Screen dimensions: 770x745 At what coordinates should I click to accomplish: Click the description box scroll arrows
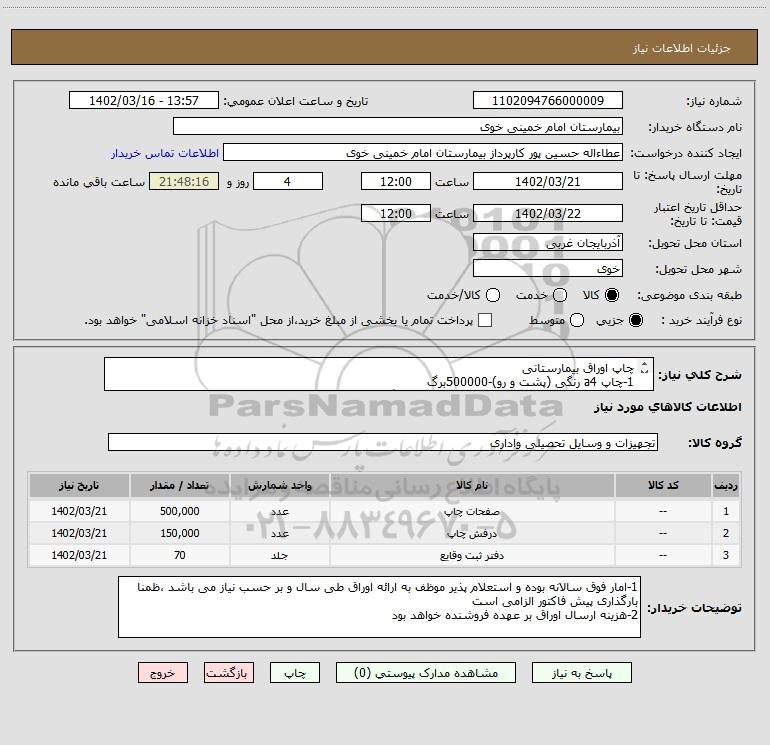(x=645, y=367)
